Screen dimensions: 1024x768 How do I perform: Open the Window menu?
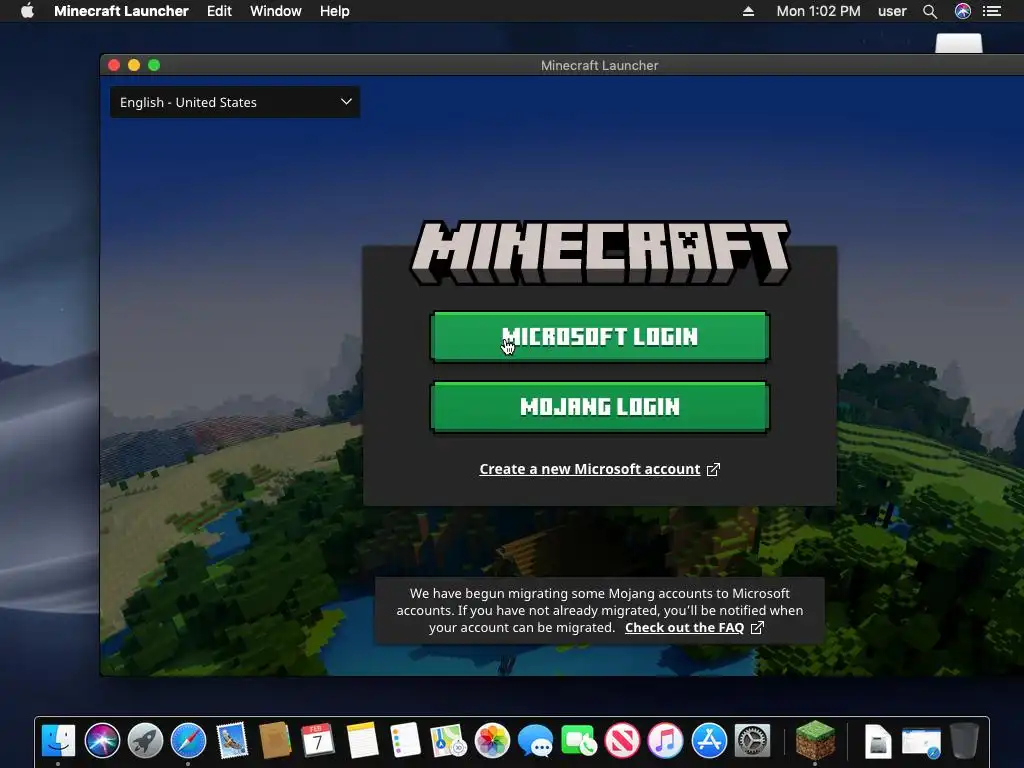(276, 11)
